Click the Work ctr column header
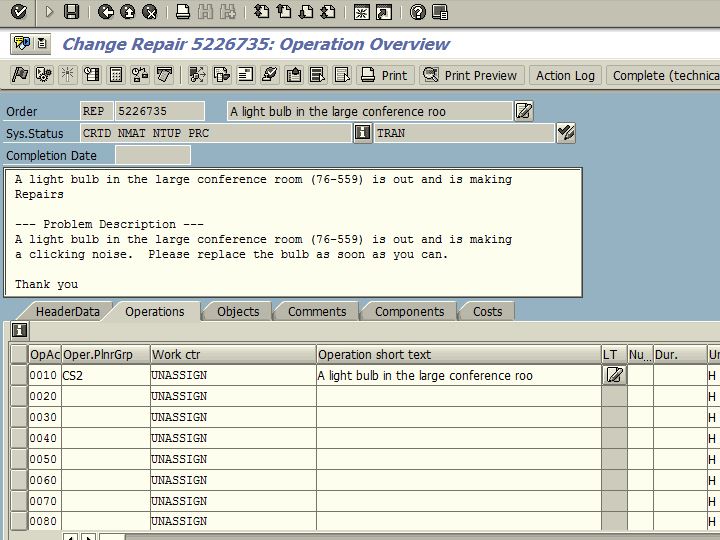This screenshot has width=720, height=540. click(232, 354)
